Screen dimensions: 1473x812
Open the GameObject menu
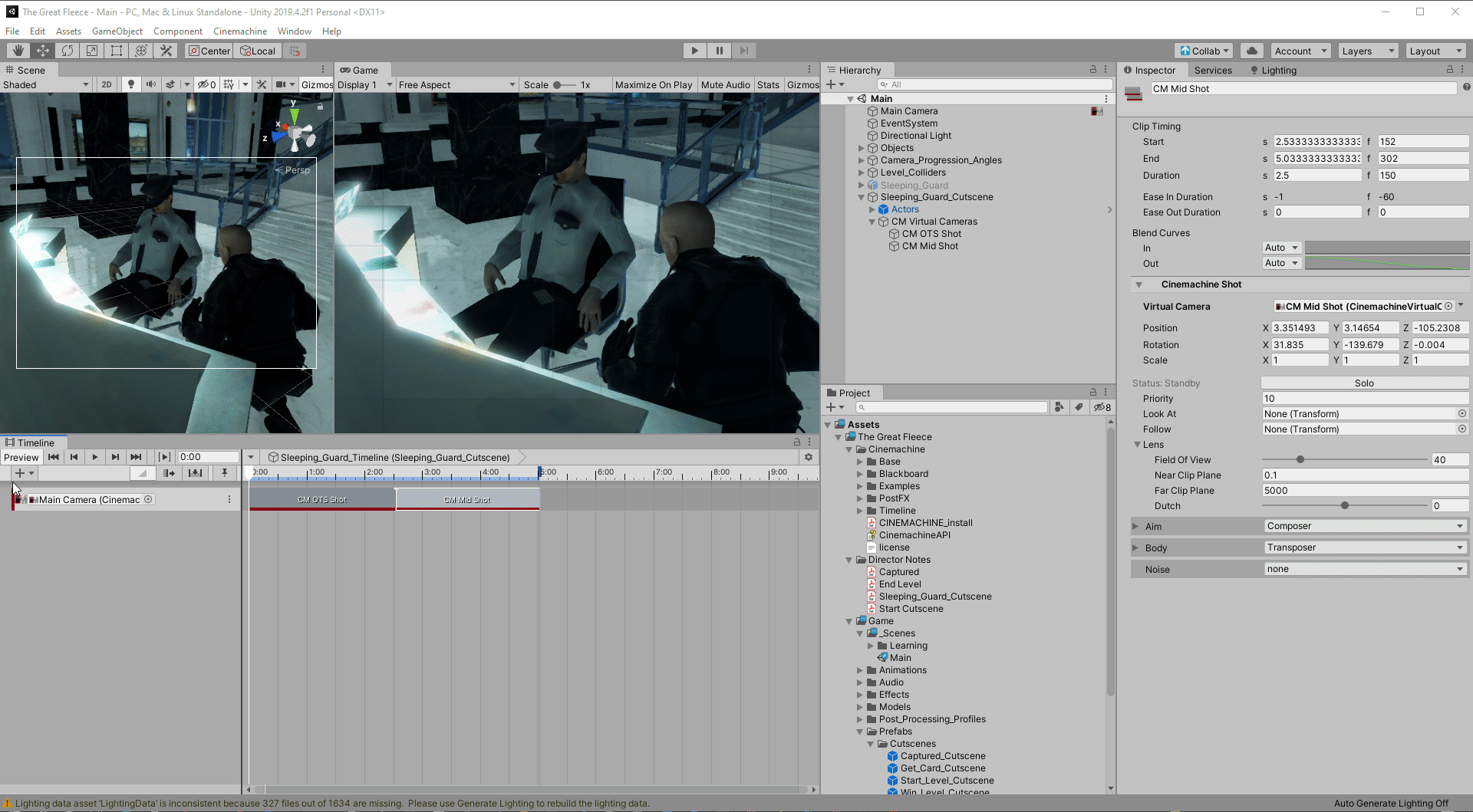117,31
